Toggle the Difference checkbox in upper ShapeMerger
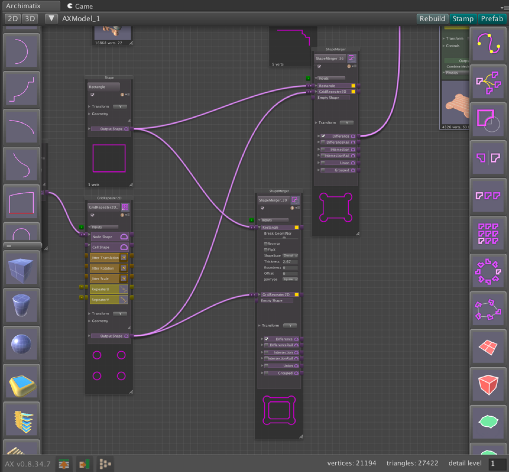Screen dimensions: 509x472 pos(323,136)
